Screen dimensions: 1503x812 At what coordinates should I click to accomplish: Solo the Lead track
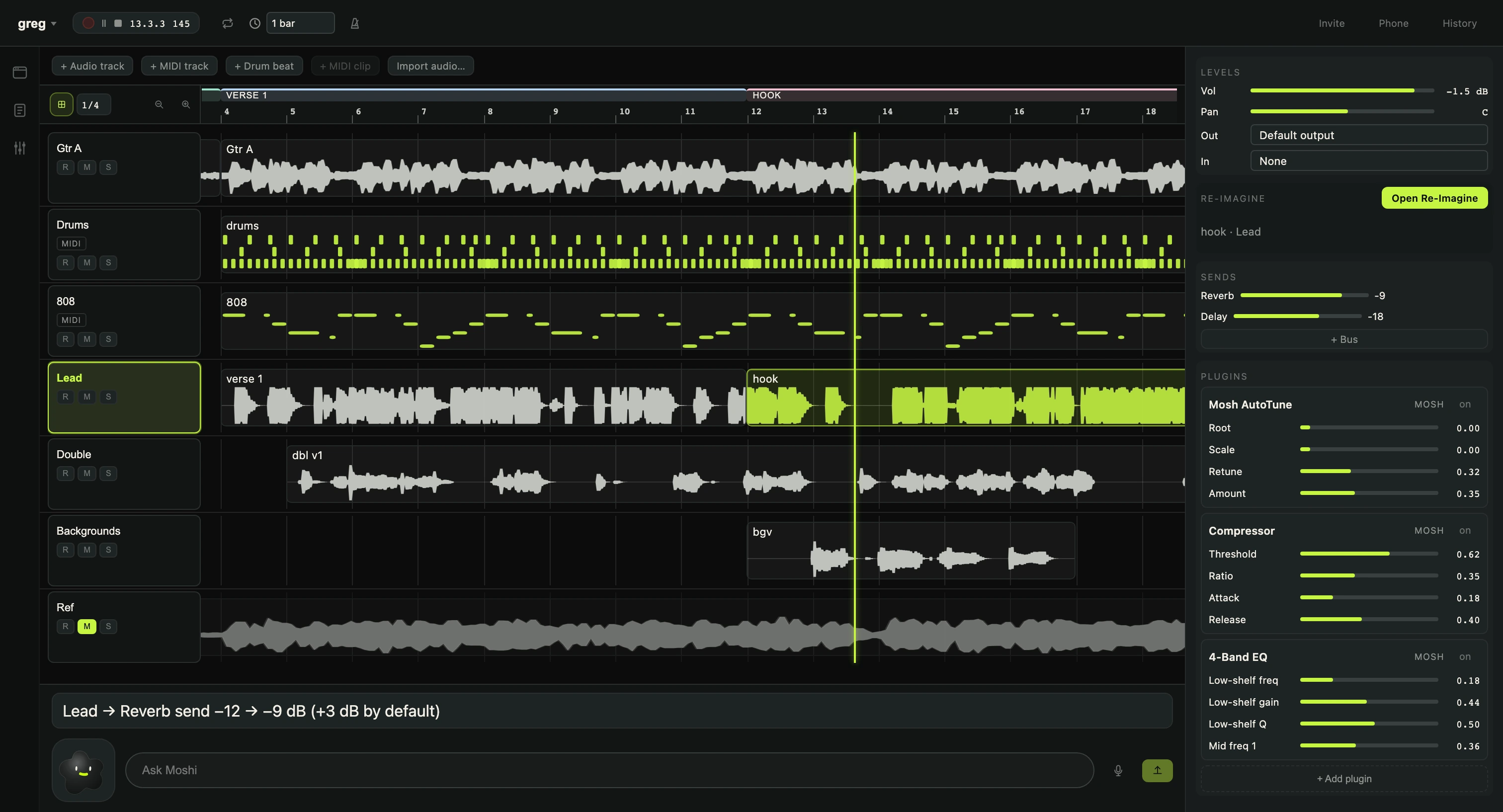tap(108, 397)
